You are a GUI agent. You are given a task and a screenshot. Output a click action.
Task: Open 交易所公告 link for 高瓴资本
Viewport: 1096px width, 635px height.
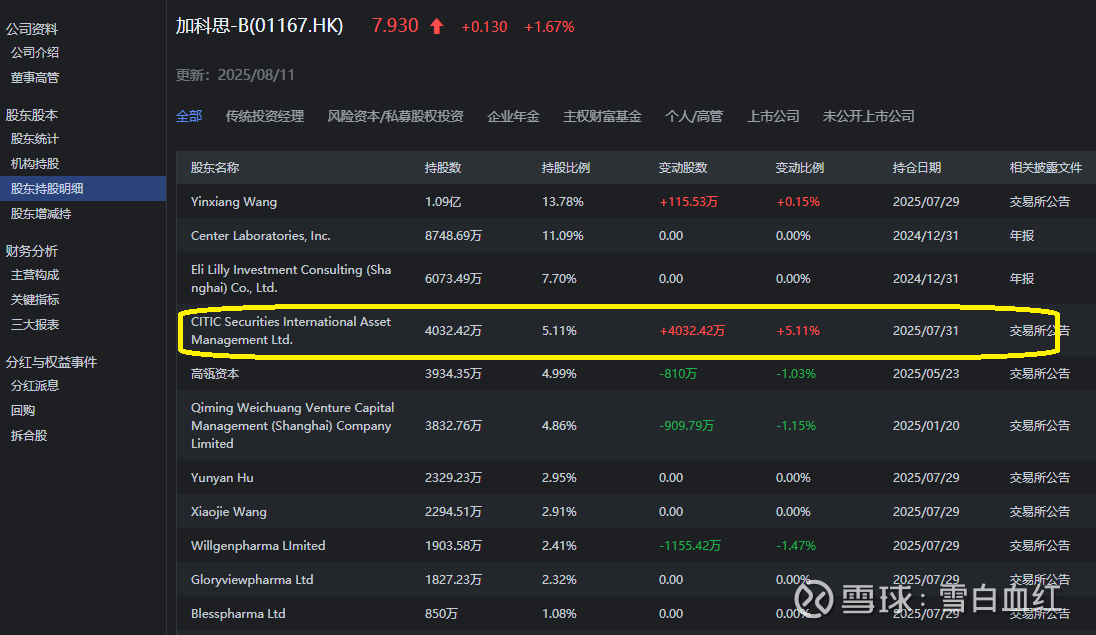pos(1039,373)
